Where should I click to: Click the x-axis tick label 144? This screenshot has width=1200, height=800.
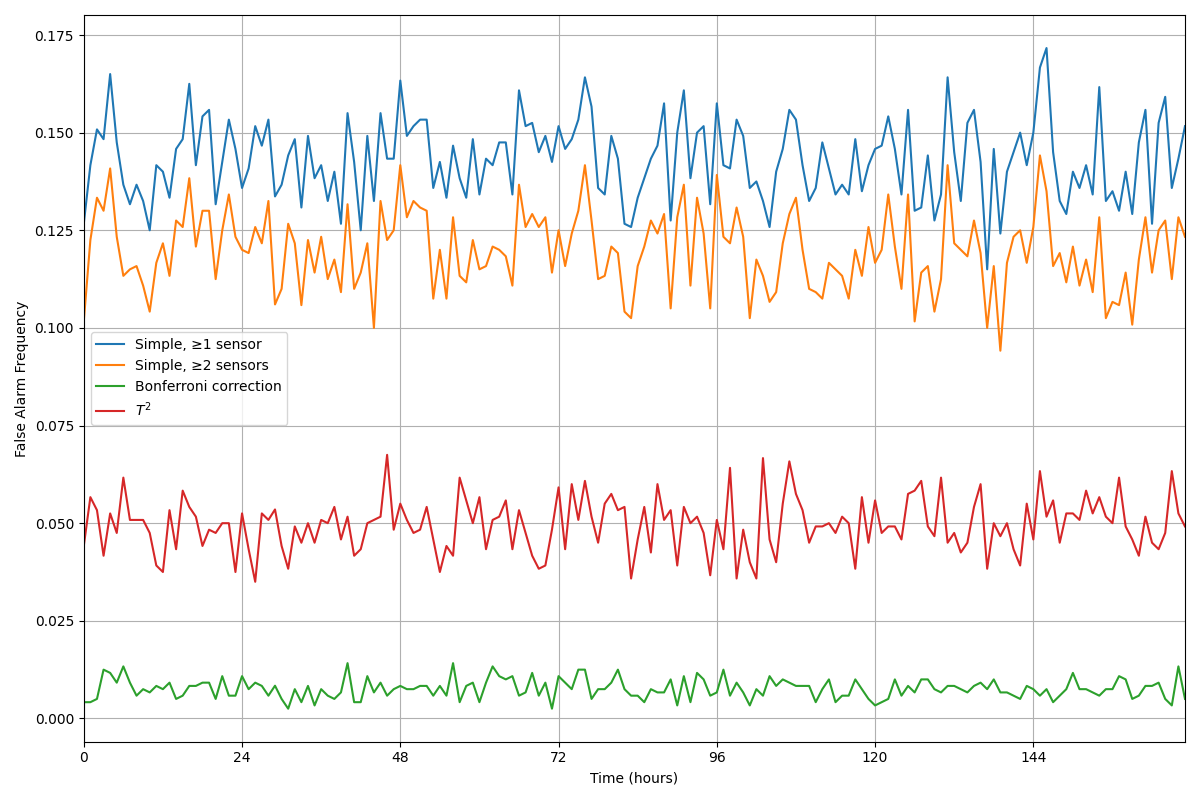tap(1033, 758)
